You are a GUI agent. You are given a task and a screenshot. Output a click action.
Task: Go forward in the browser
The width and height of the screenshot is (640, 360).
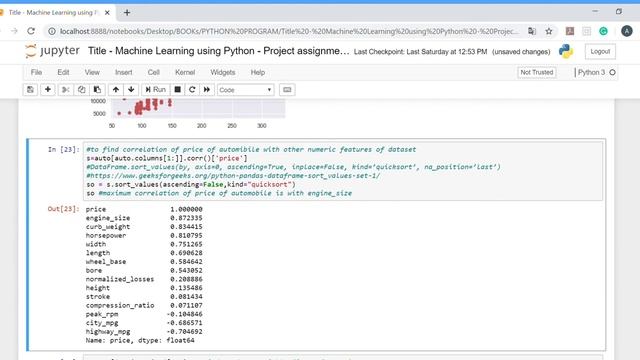tap(14, 31)
